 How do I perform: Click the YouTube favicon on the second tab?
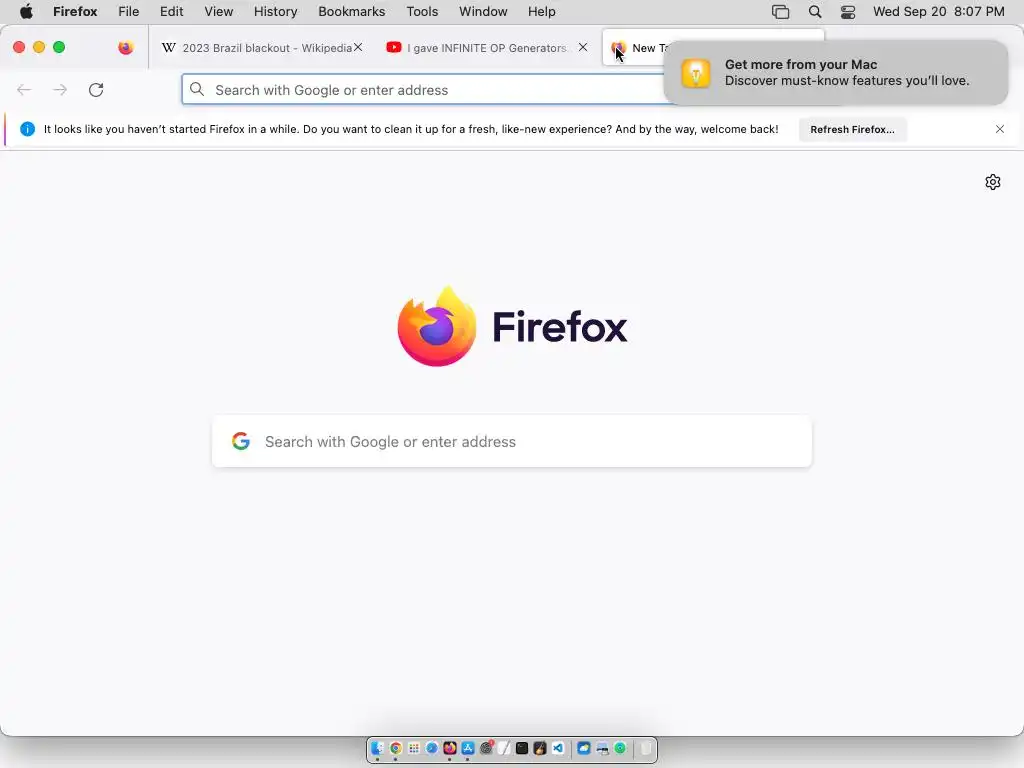point(394,47)
